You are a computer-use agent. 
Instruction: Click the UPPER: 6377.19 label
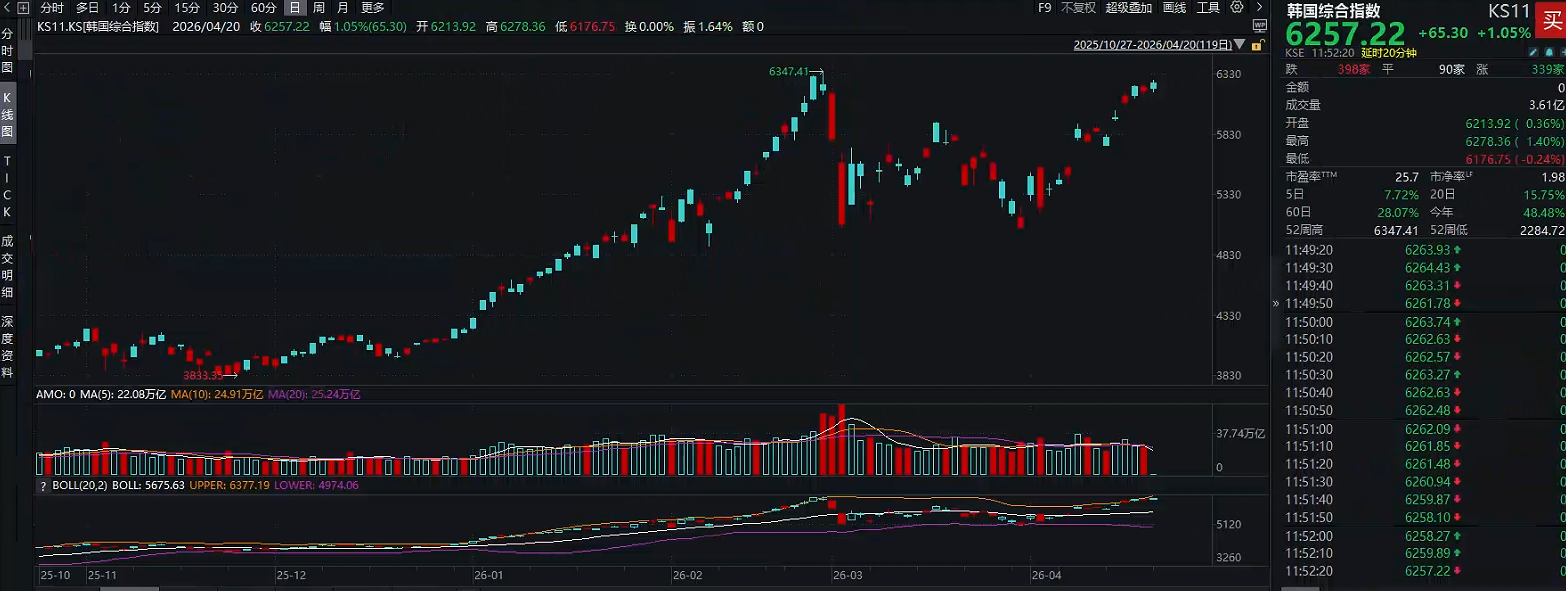(231, 485)
